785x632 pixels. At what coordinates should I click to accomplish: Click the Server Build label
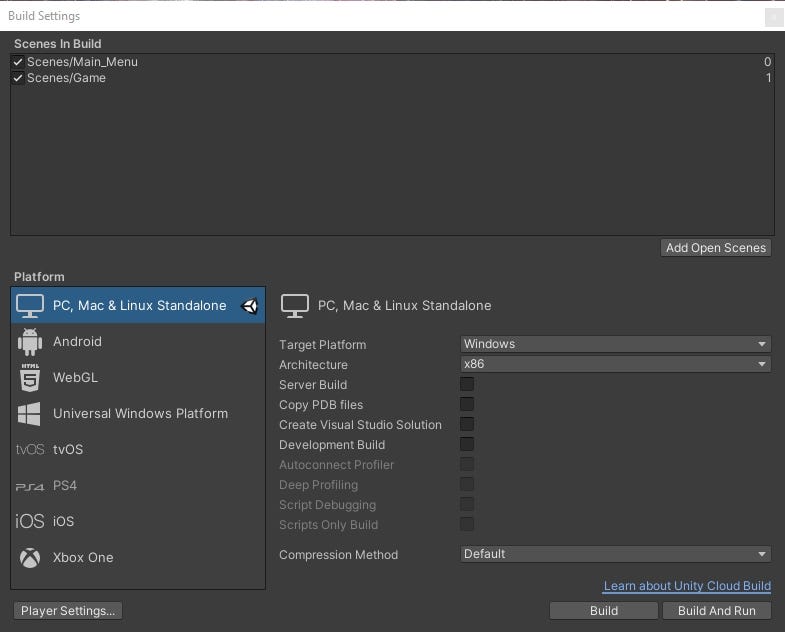pyautogui.click(x=313, y=385)
